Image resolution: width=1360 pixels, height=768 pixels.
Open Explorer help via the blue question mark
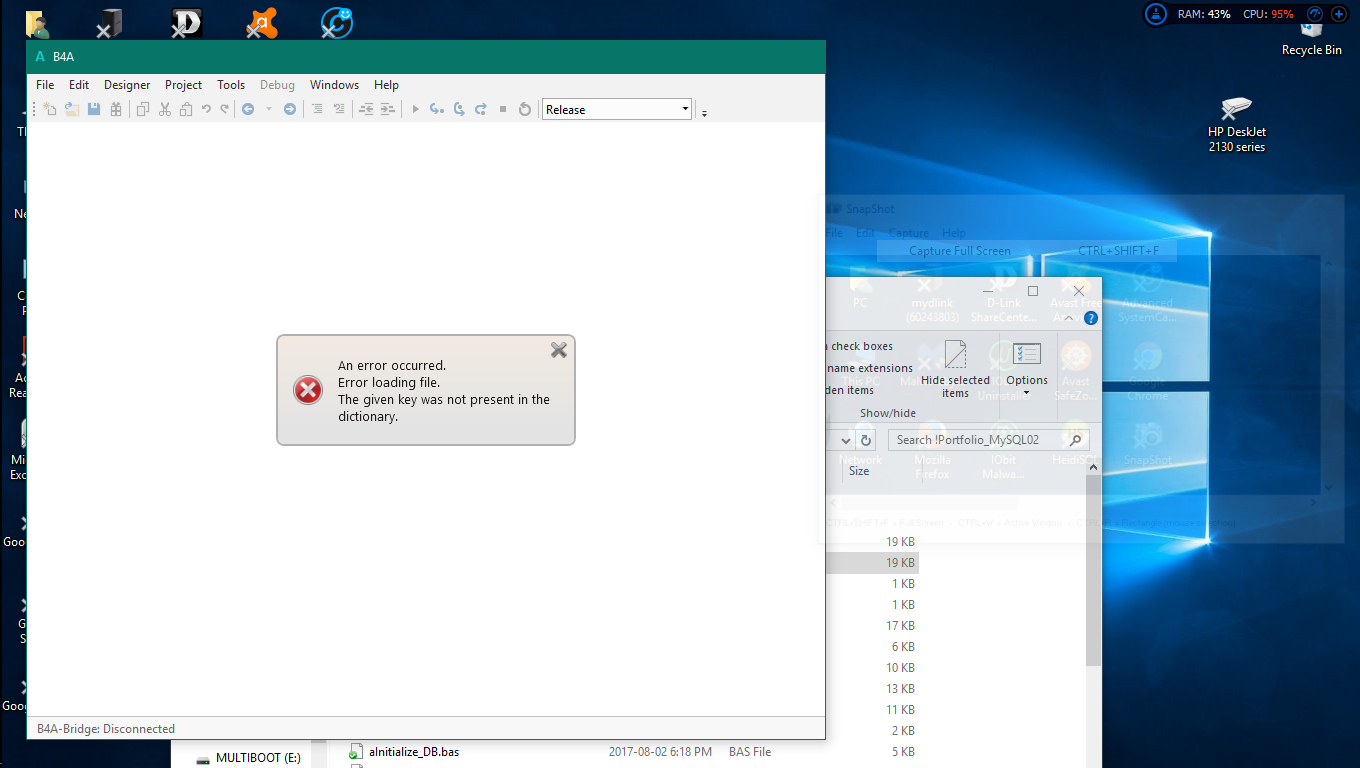[1091, 318]
